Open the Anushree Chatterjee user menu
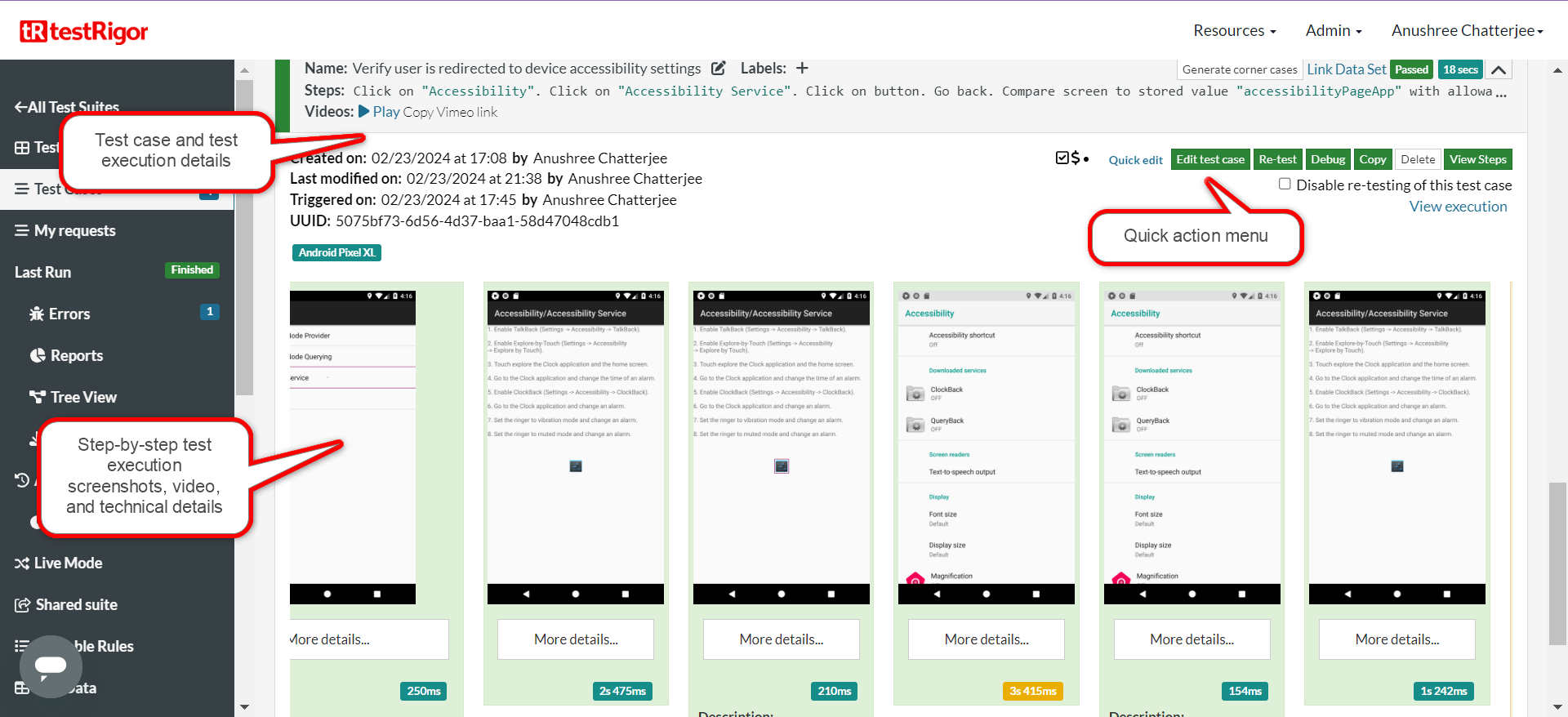The image size is (1568, 717). (1467, 31)
